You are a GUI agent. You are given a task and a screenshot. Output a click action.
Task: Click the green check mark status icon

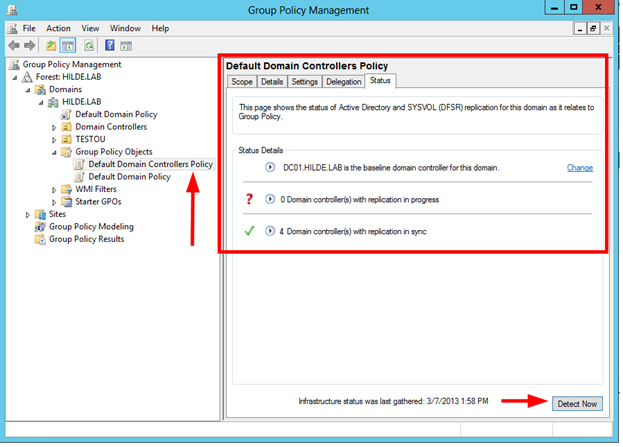(x=249, y=231)
